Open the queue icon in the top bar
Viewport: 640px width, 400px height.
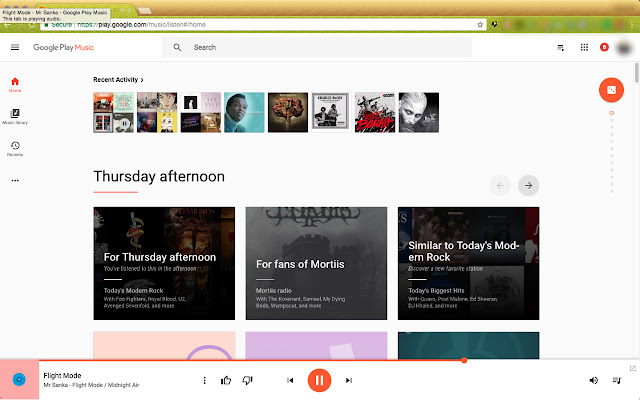[561, 48]
